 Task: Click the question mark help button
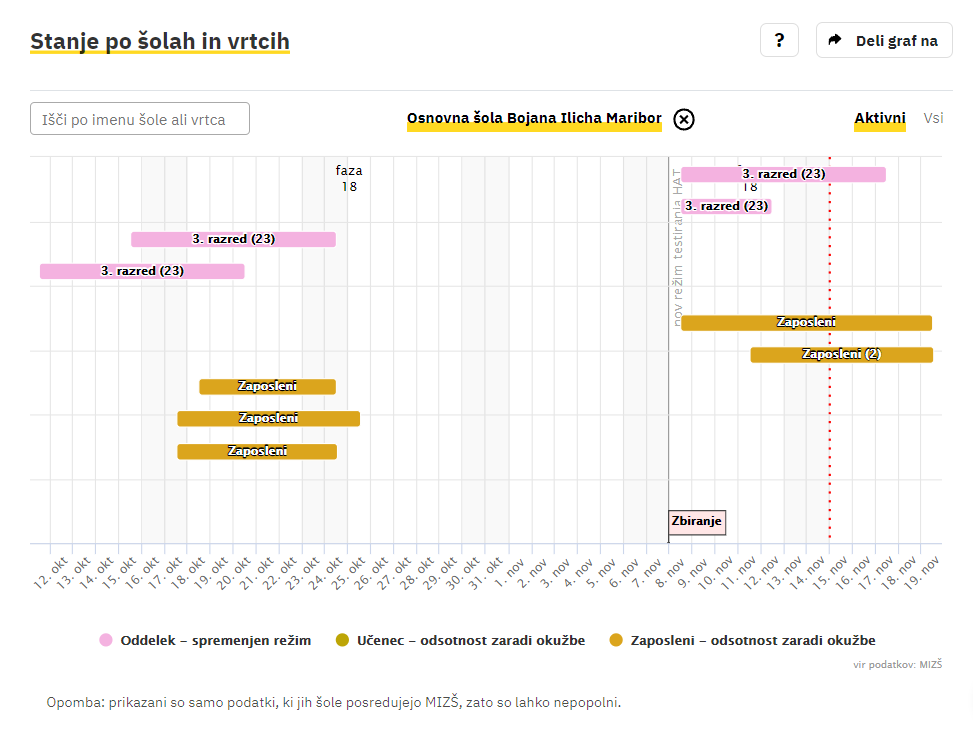click(779, 41)
